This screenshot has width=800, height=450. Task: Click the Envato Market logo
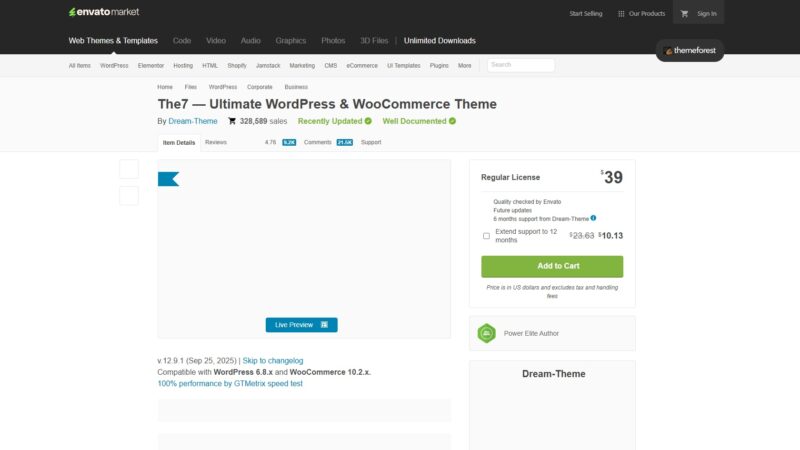[x=103, y=13]
